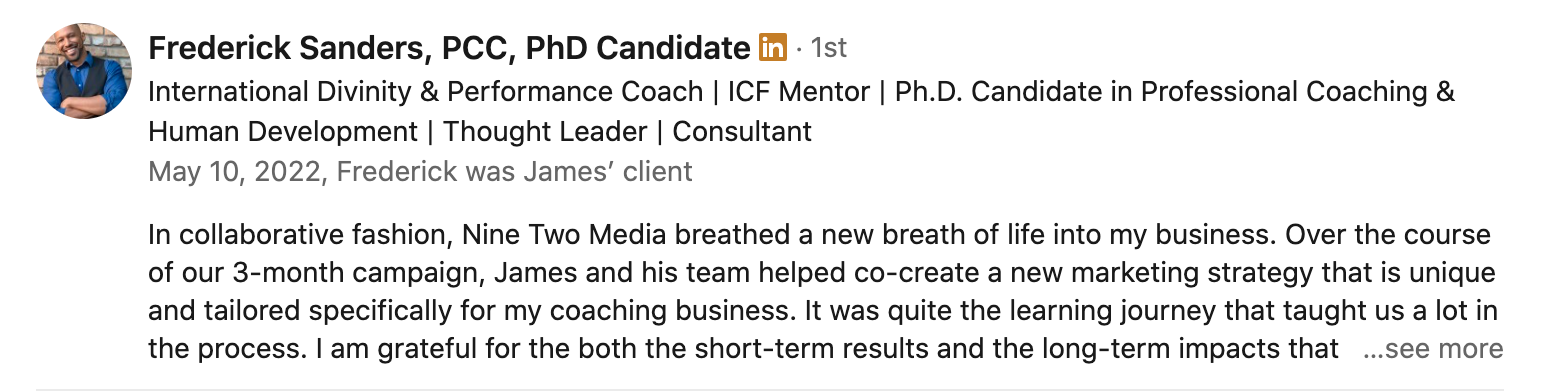Click Frederick was James' client text
1548x392 pixels.
[514, 171]
